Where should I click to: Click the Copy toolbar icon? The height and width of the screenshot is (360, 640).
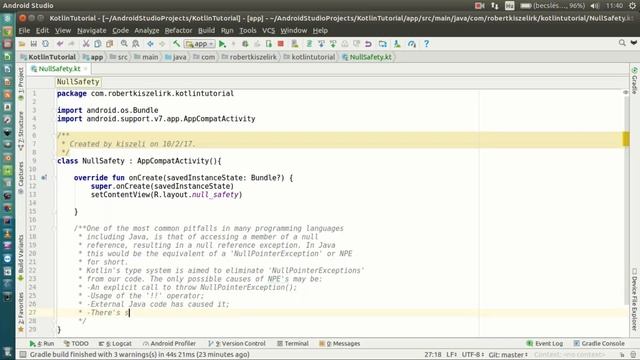click(98, 44)
